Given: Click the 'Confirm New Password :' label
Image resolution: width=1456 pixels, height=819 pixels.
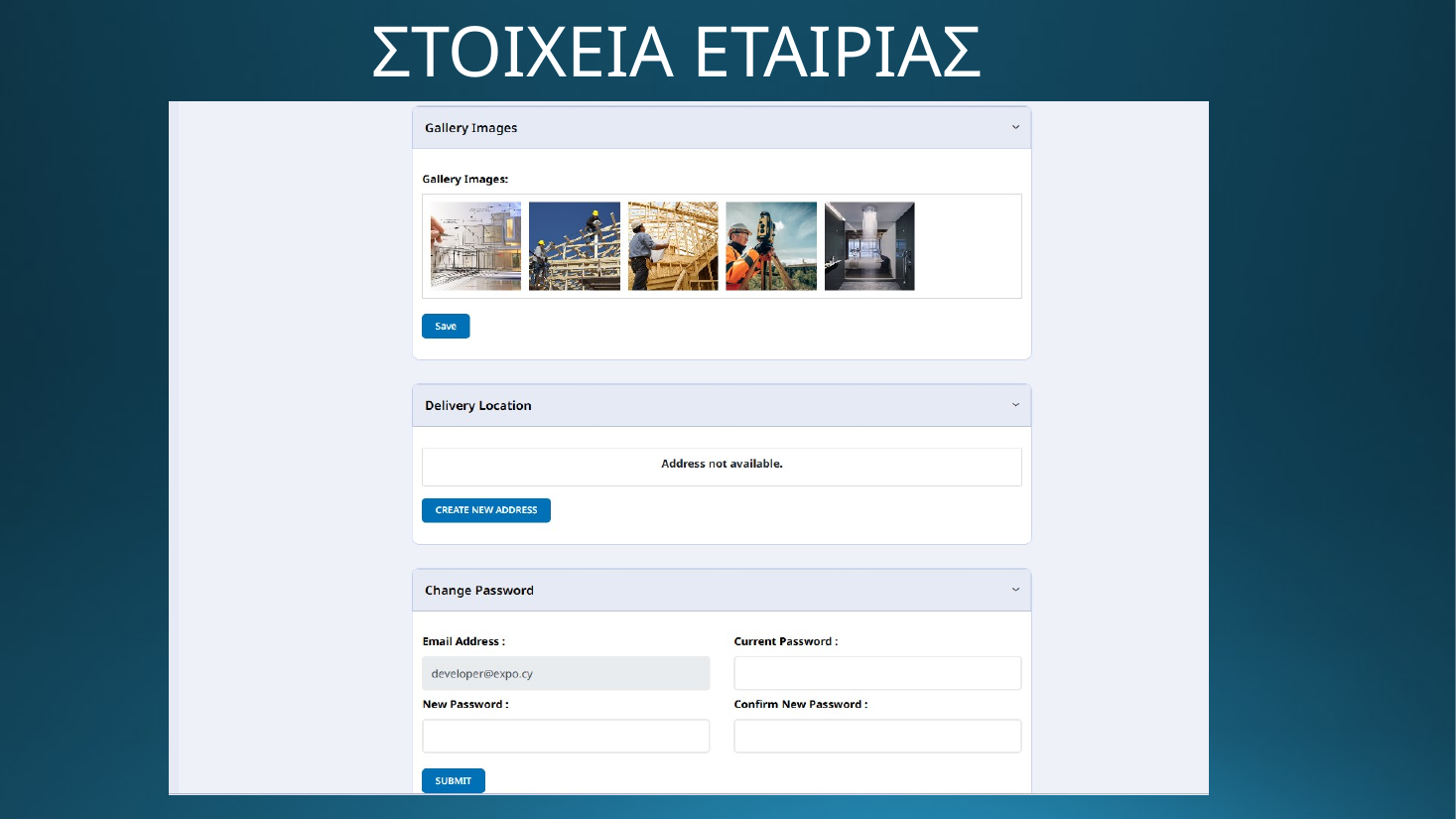Looking at the screenshot, I should (x=801, y=705).
